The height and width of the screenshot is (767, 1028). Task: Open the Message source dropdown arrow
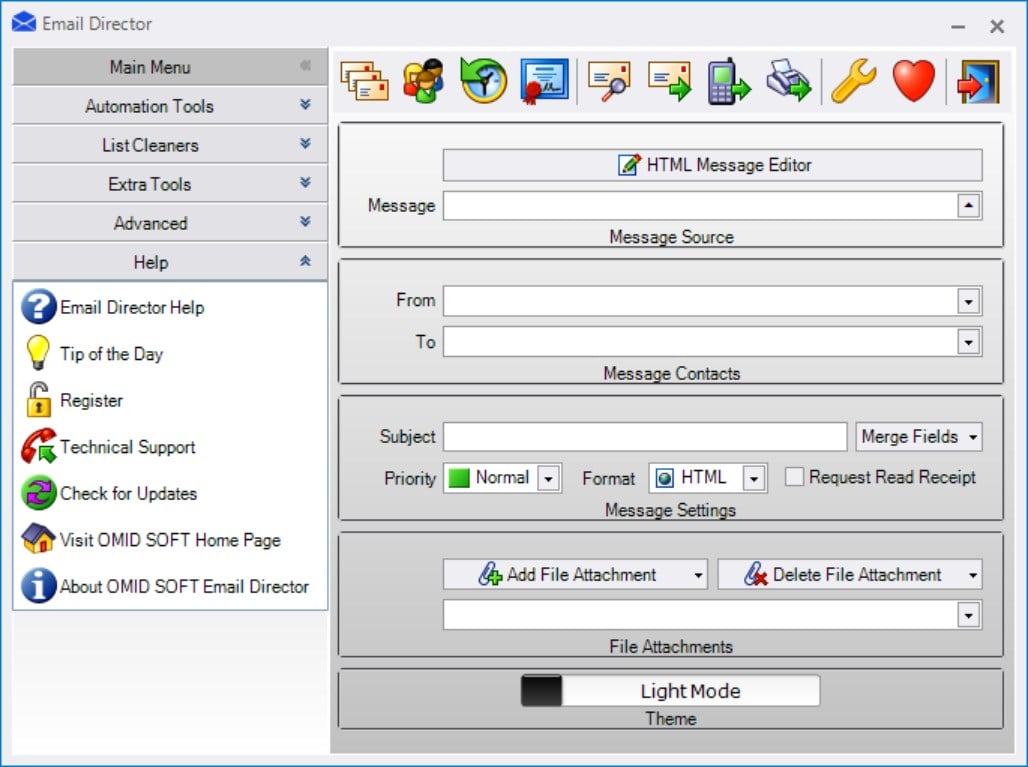[968, 205]
